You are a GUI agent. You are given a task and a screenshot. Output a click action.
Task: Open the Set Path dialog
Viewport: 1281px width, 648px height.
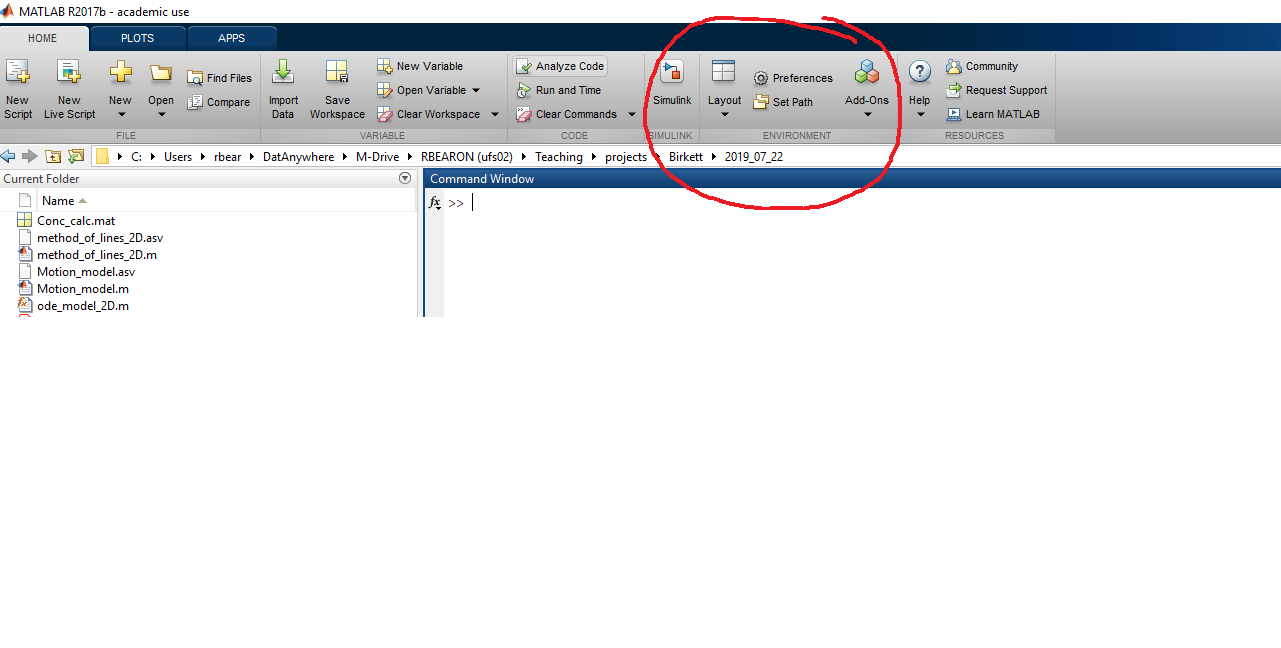783,102
